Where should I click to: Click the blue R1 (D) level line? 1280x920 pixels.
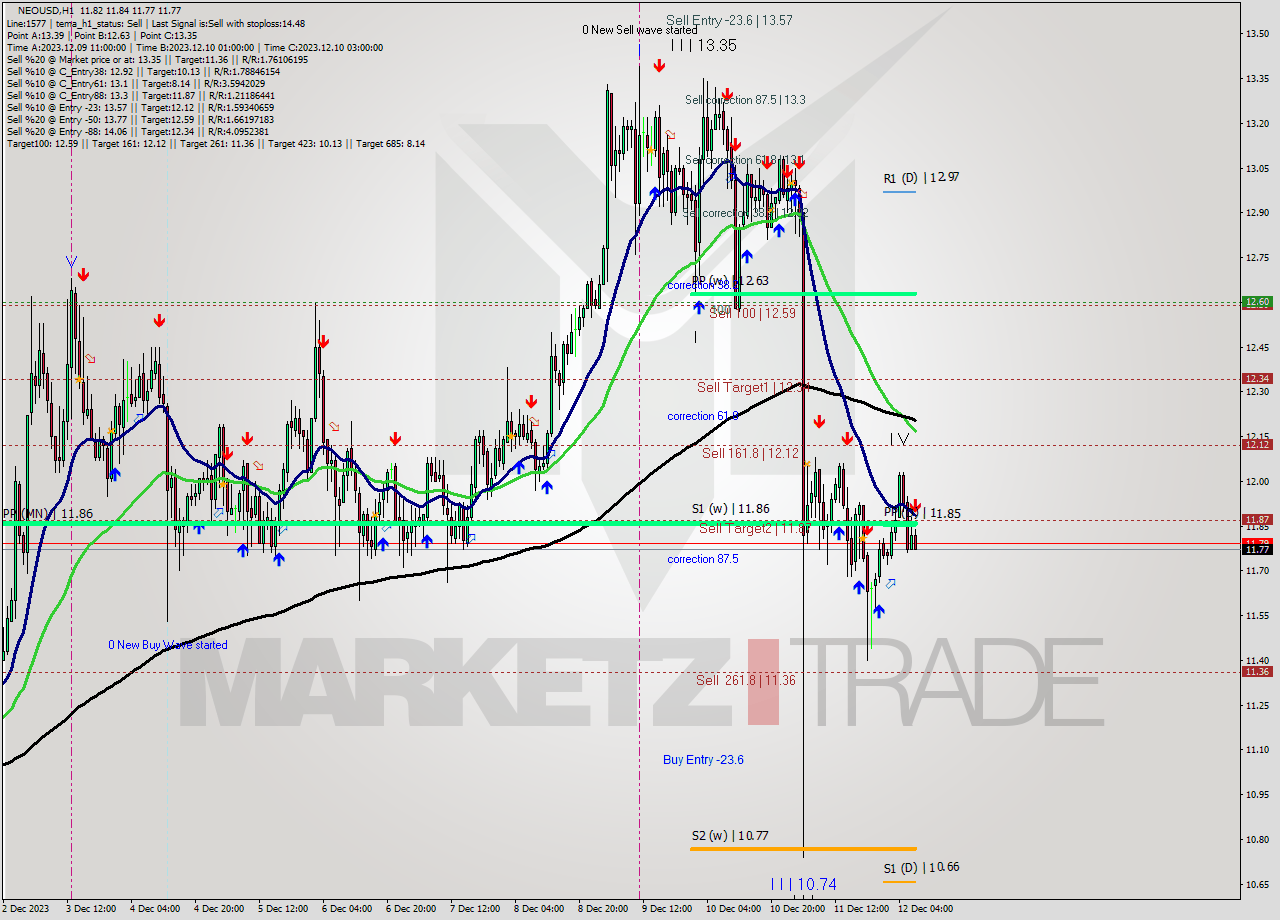tap(899, 191)
